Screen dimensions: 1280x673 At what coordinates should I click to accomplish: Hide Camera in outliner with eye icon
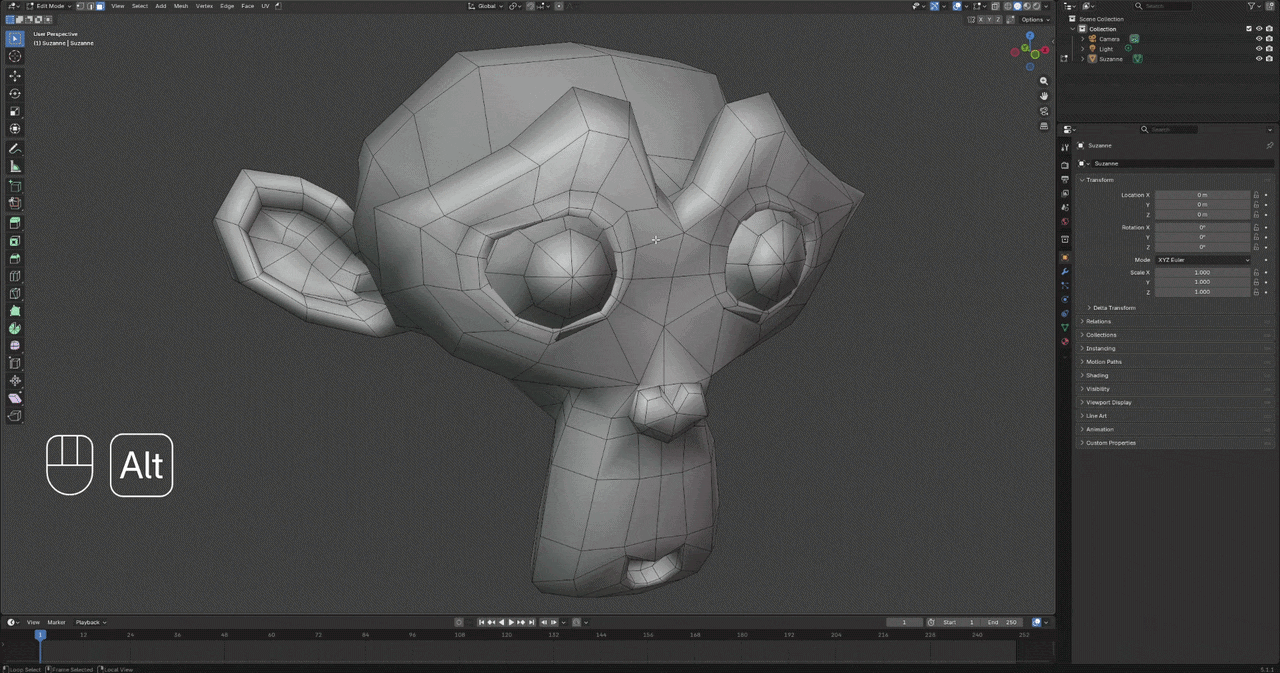(x=1259, y=39)
